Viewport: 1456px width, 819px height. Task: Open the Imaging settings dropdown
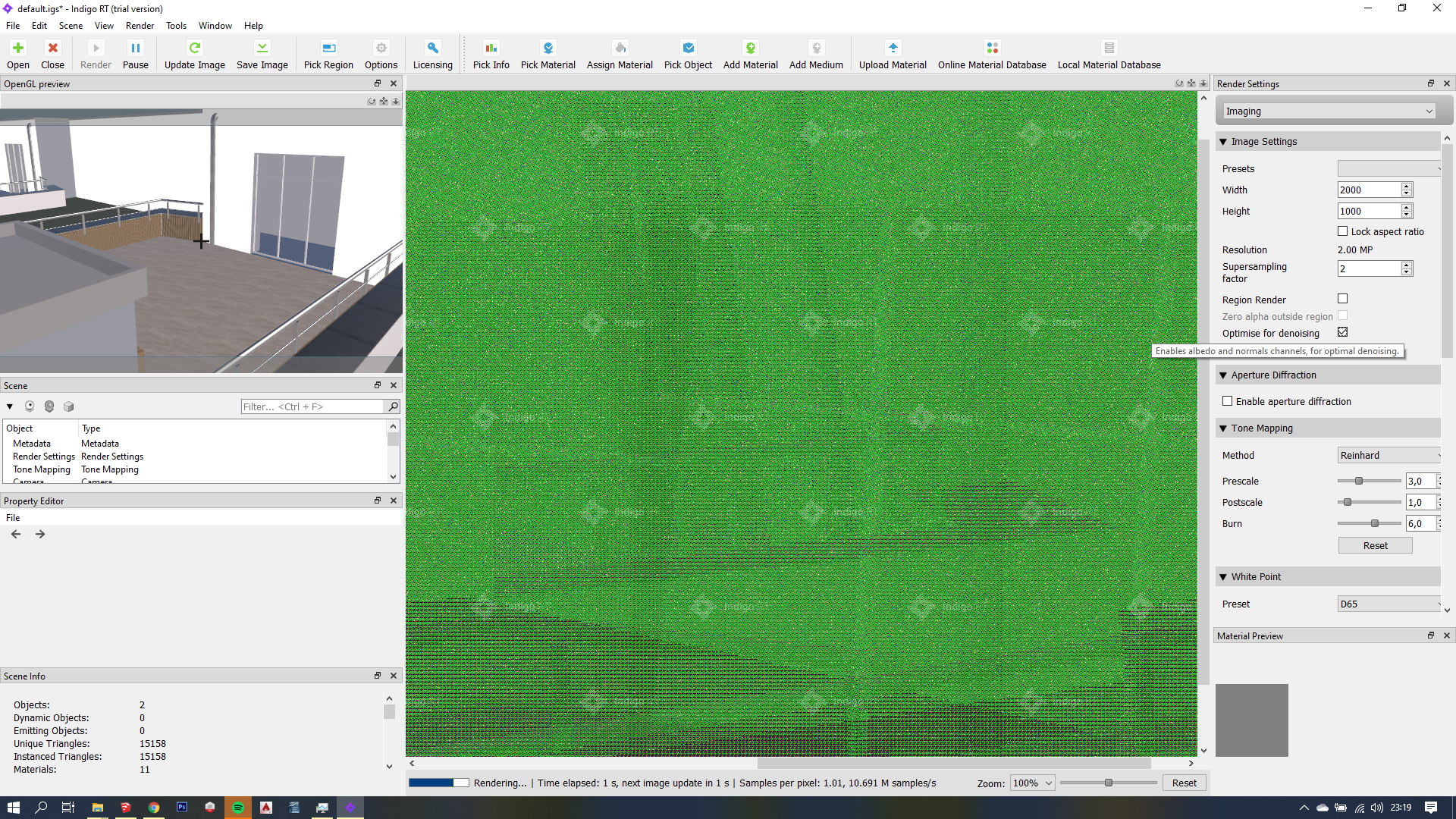tap(1329, 111)
